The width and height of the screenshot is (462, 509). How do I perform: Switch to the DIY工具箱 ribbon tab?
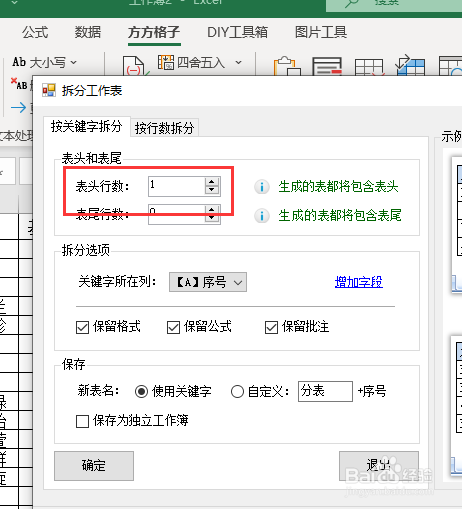pyautogui.click(x=237, y=32)
